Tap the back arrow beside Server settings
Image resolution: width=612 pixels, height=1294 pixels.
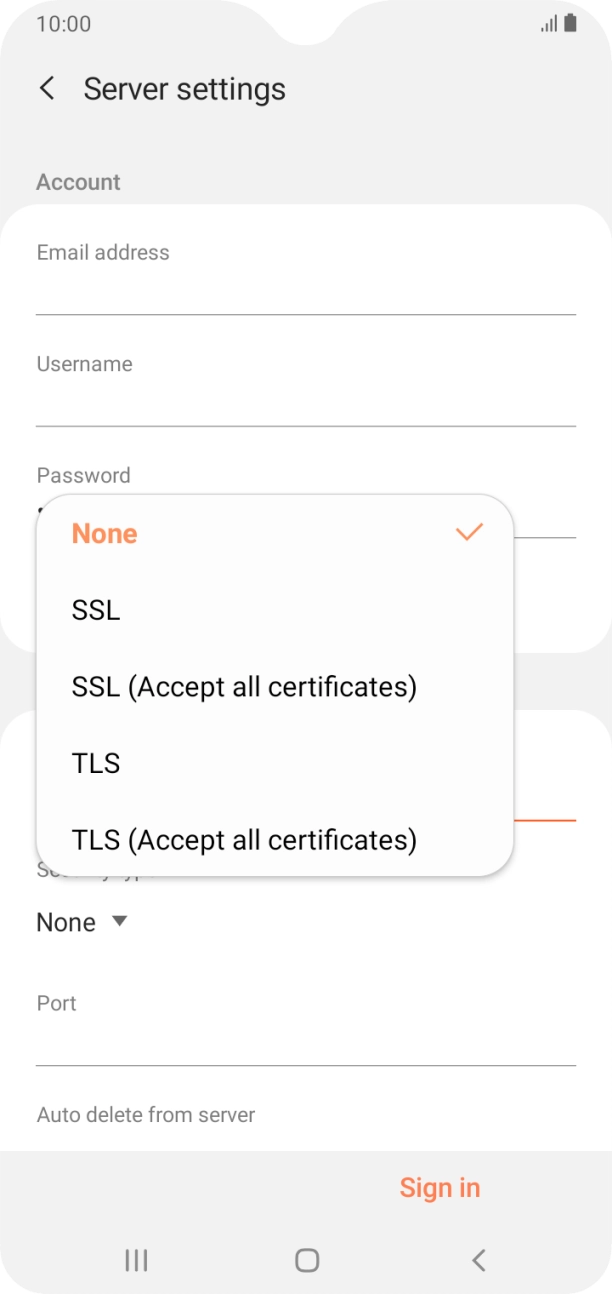[47, 88]
